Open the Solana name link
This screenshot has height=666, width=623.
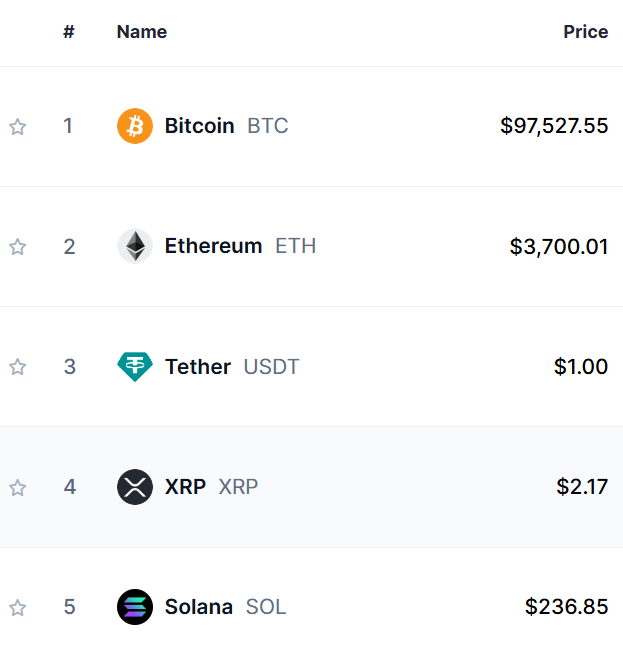click(199, 607)
